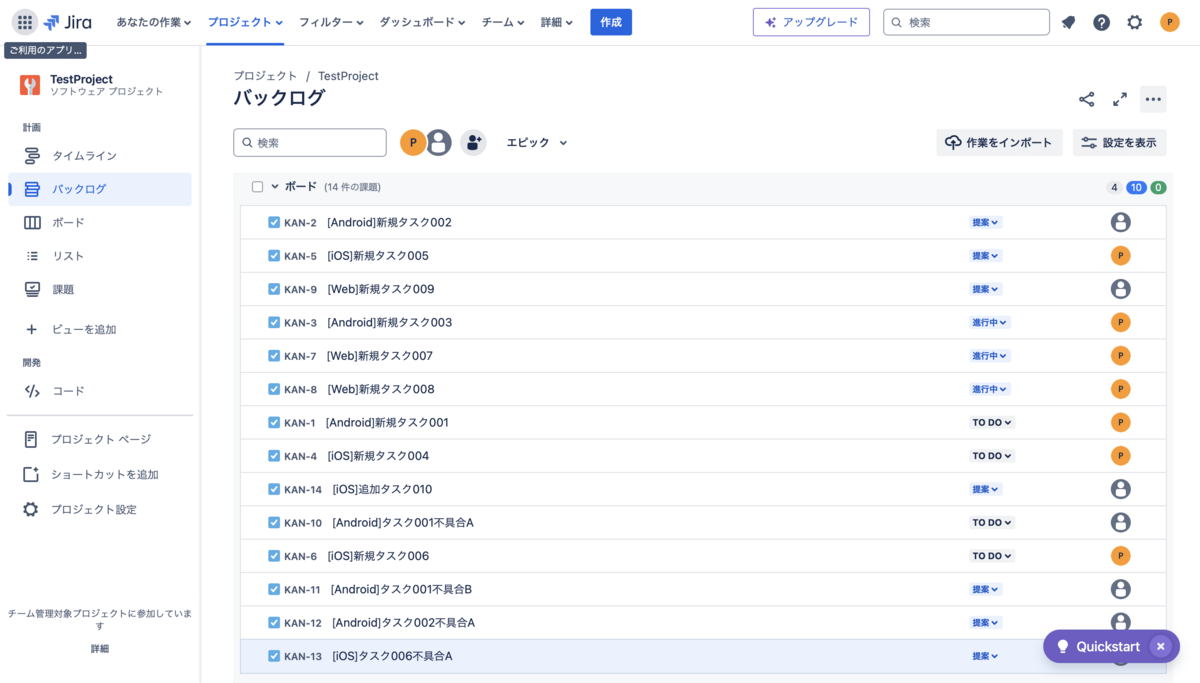Expand the backlog to fullscreen

pos(1120,99)
